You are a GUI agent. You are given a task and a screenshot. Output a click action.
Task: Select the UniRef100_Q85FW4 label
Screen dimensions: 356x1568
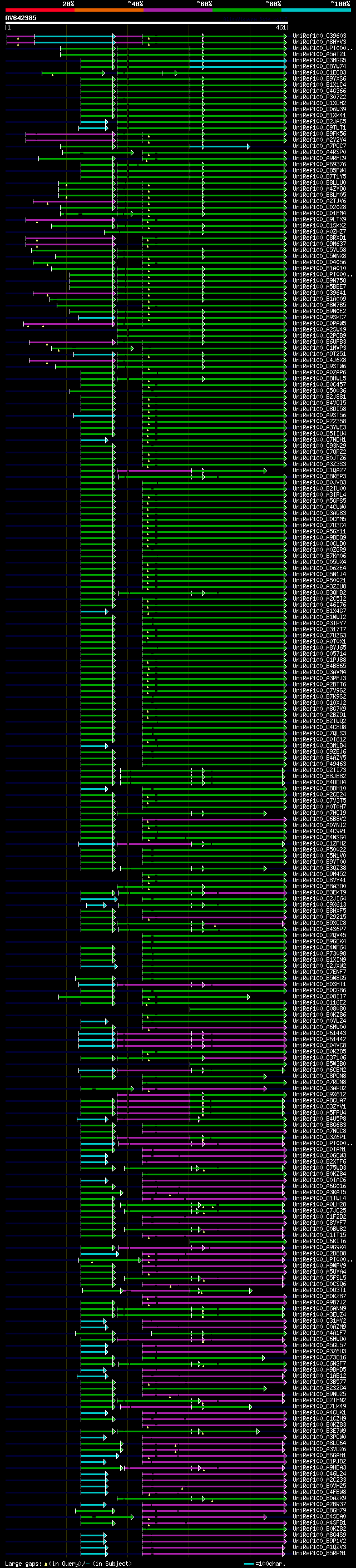pos(319,170)
